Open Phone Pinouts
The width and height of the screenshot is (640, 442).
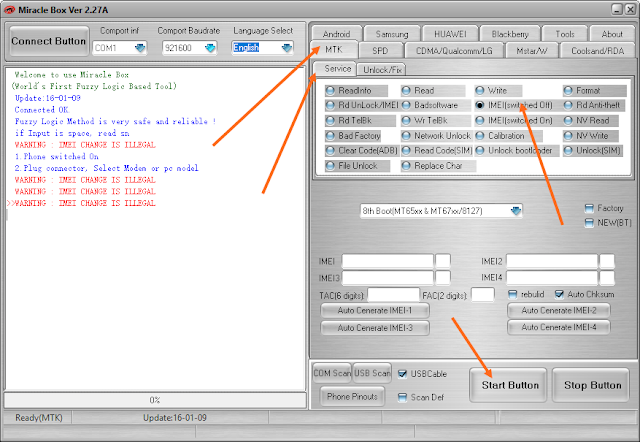[x=352, y=396]
